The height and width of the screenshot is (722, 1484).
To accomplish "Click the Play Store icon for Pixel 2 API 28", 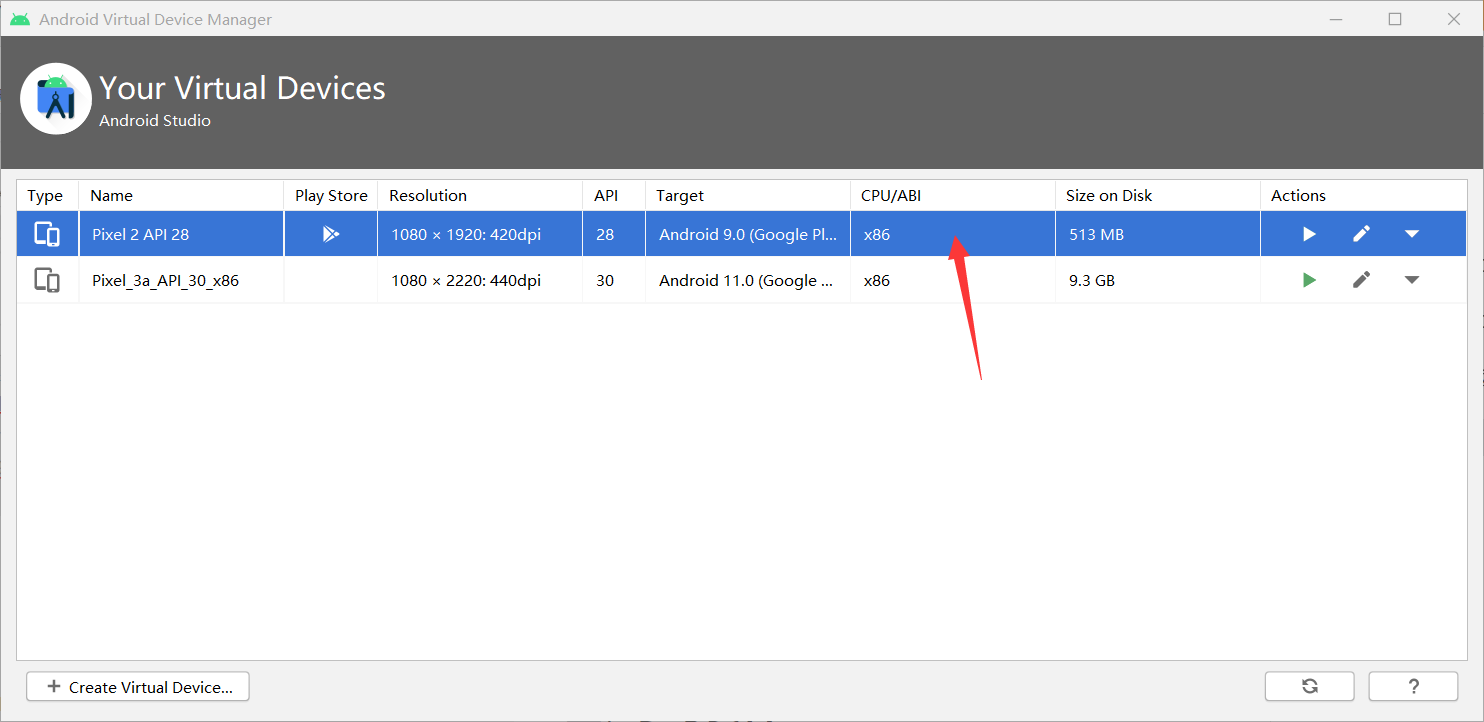I will click(x=331, y=234).
